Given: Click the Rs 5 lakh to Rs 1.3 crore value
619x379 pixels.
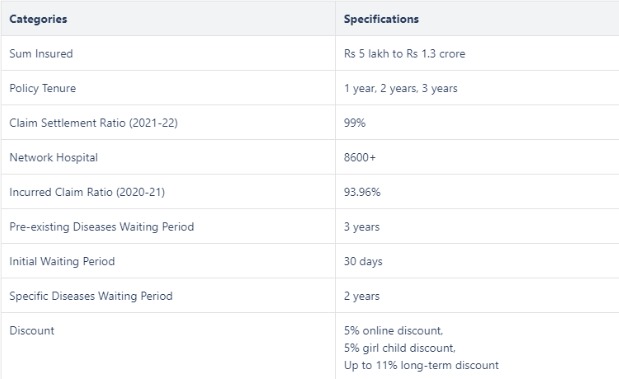Looking at the screenshot, I should 404,54.
